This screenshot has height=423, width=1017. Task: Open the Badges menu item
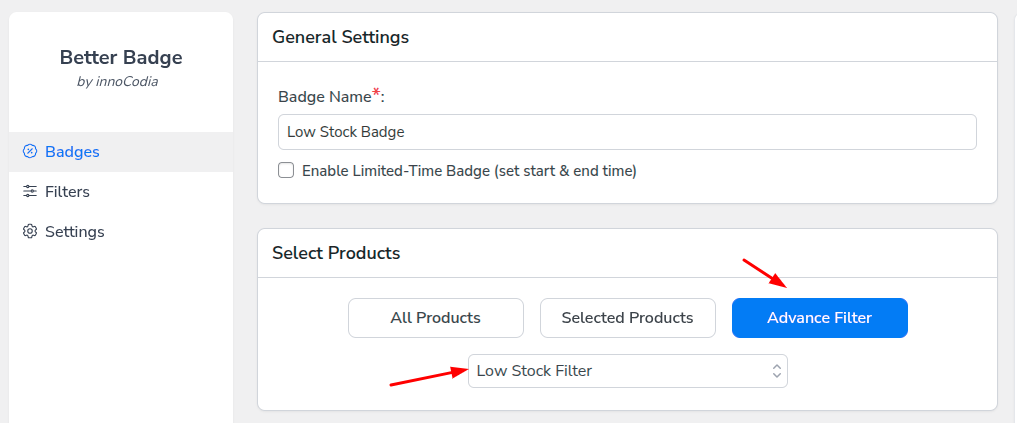72,152
